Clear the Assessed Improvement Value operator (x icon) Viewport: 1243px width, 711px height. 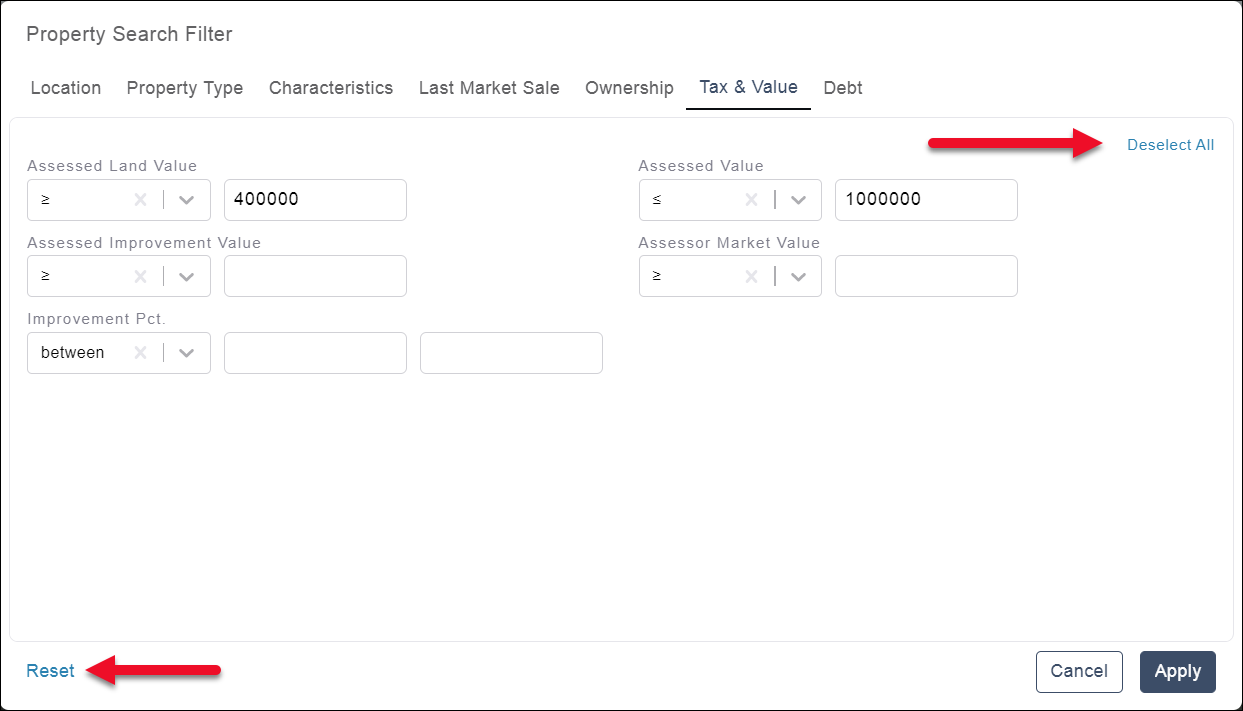coord(141,276)
